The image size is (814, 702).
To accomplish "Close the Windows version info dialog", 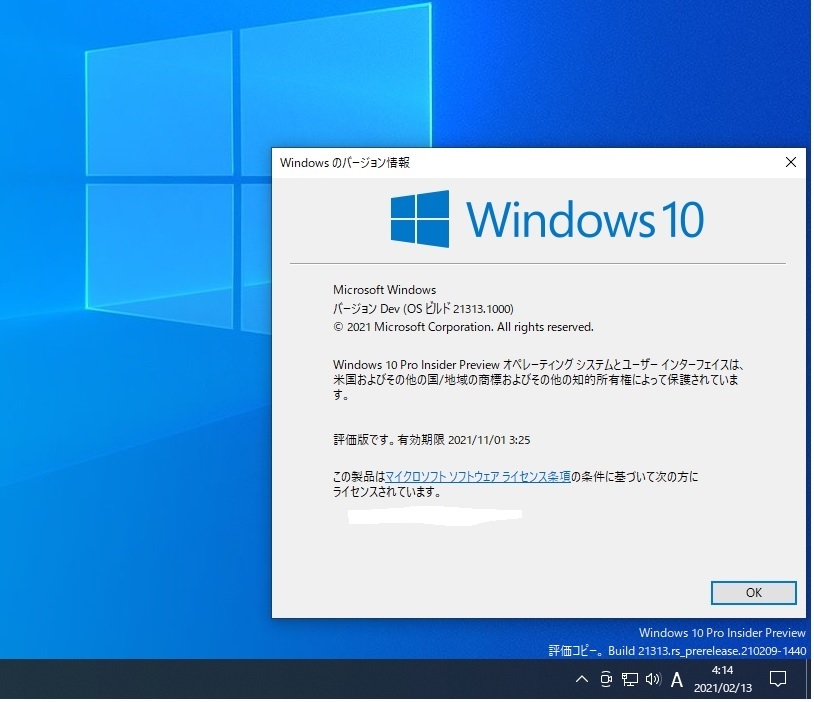I will coord(790,163).
